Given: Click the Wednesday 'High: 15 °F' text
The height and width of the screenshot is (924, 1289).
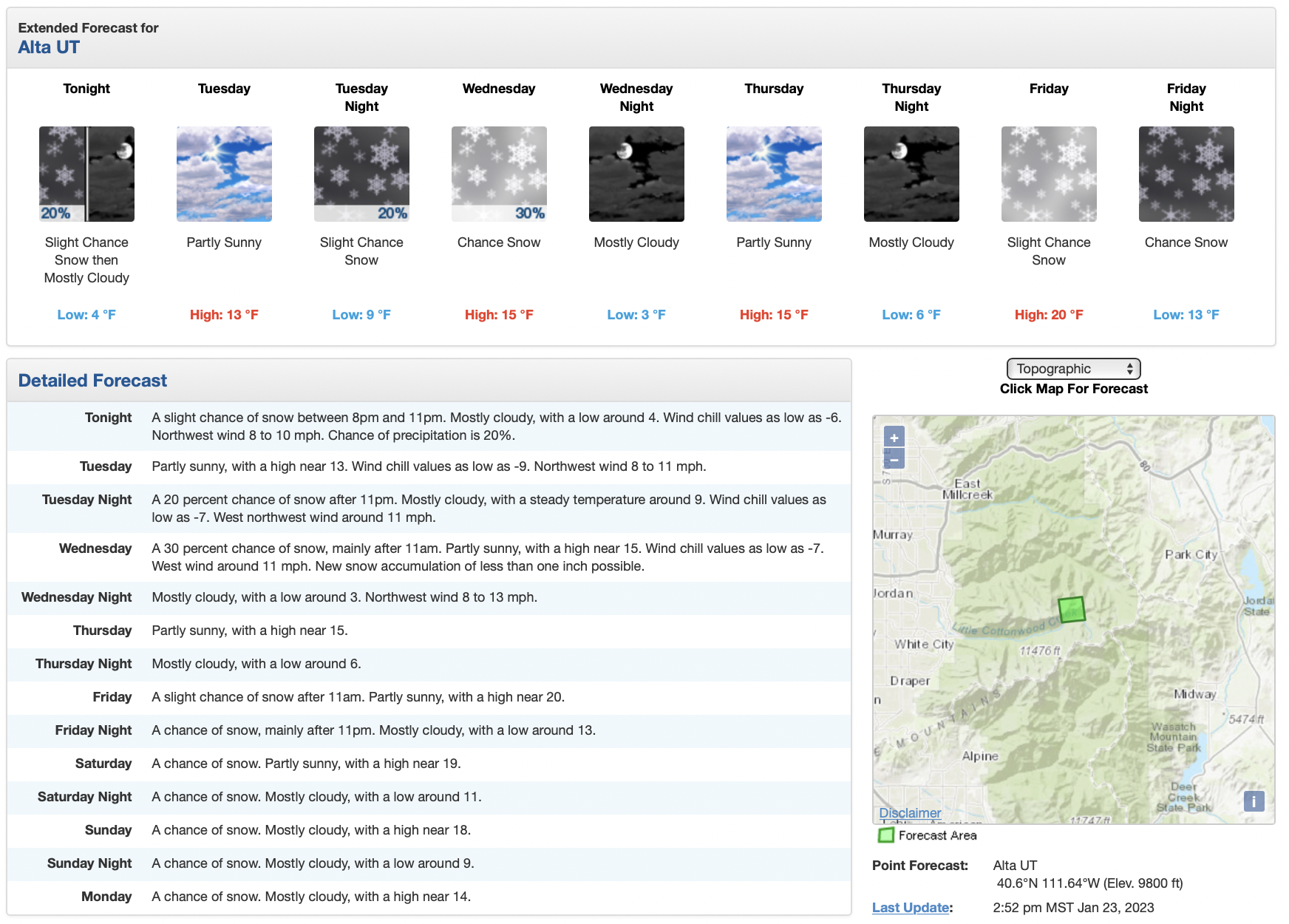Looking at the screenshot, I should (x=499, y=315).
